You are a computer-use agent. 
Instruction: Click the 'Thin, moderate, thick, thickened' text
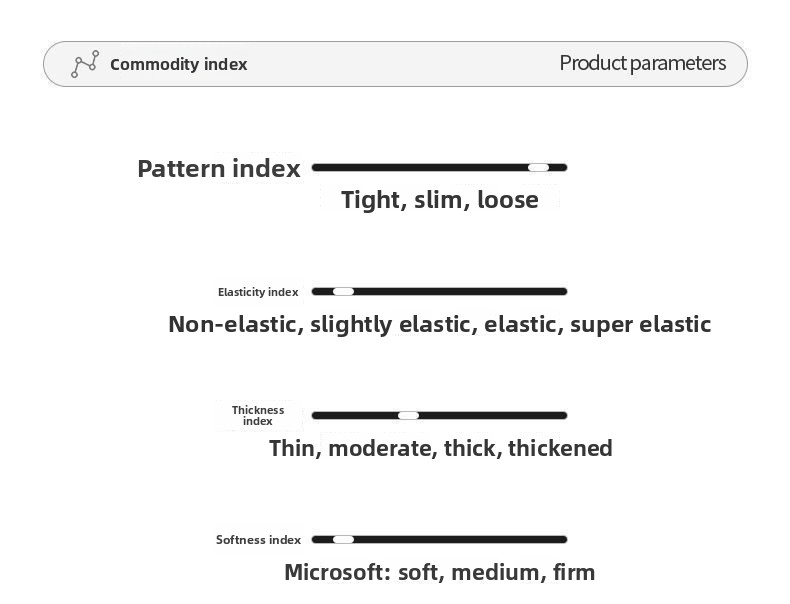(440, 448)
